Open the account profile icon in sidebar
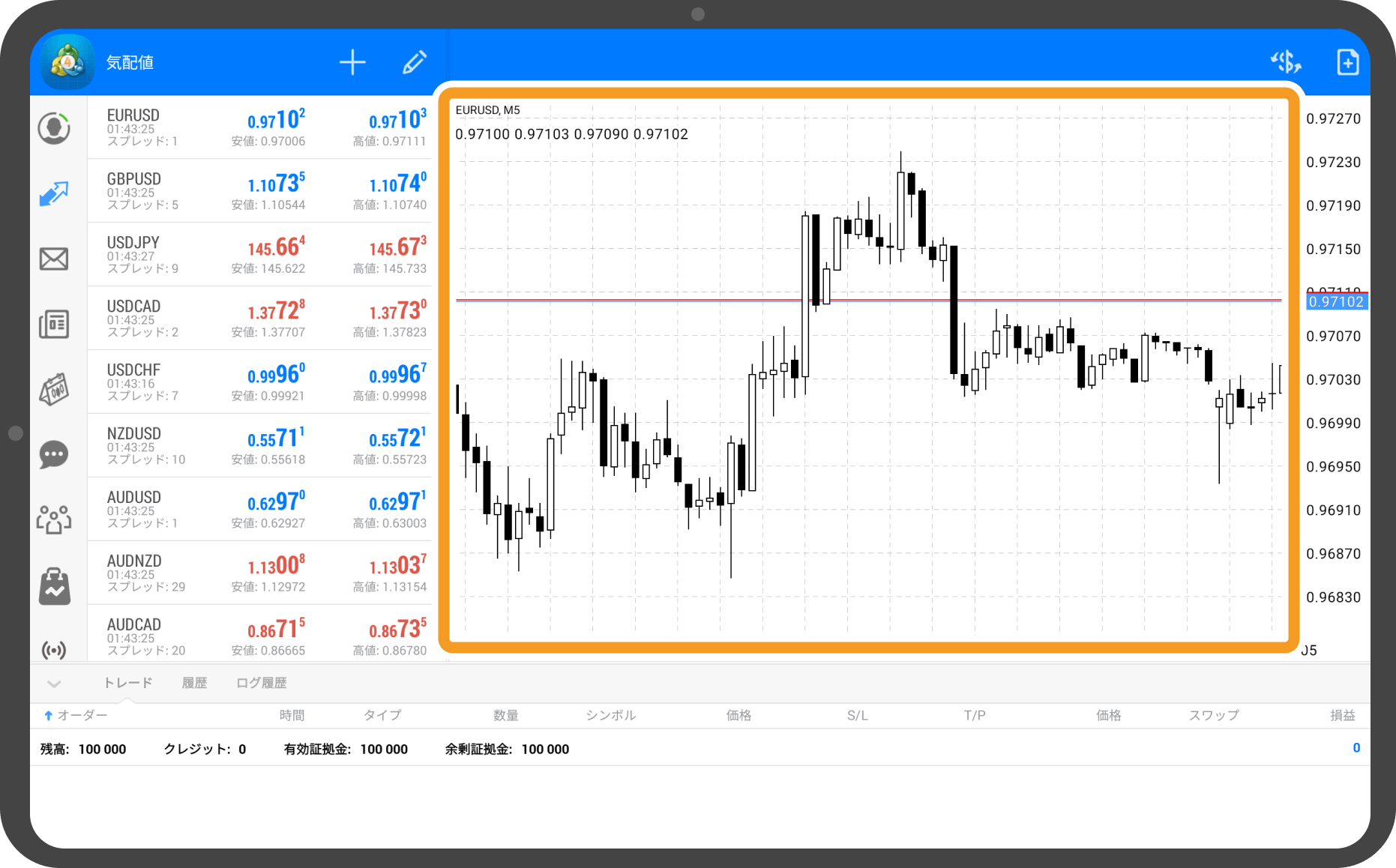This screenshot has width=1396, height=868. 54,128
